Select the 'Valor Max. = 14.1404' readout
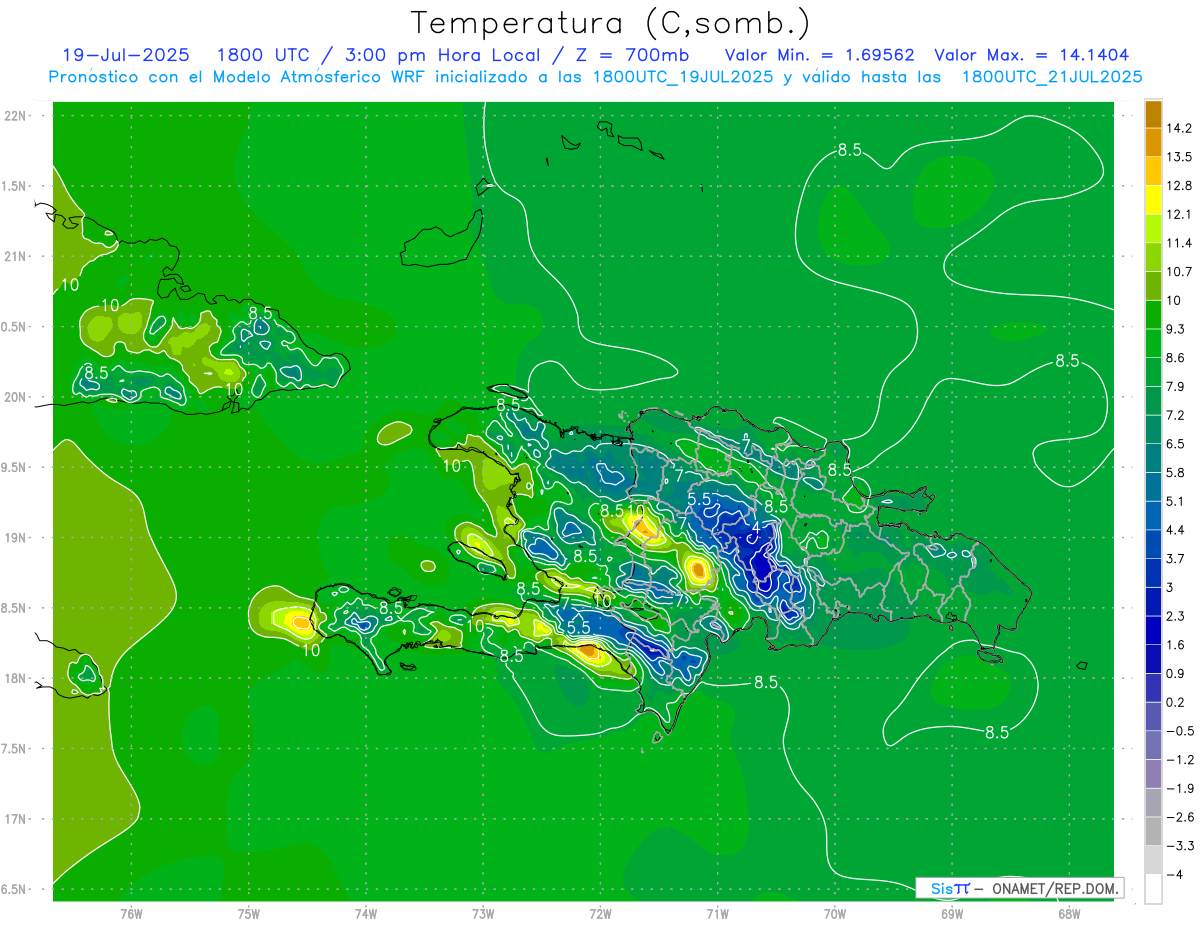This screenshot has width=1200, height=927. (1032, 55)
